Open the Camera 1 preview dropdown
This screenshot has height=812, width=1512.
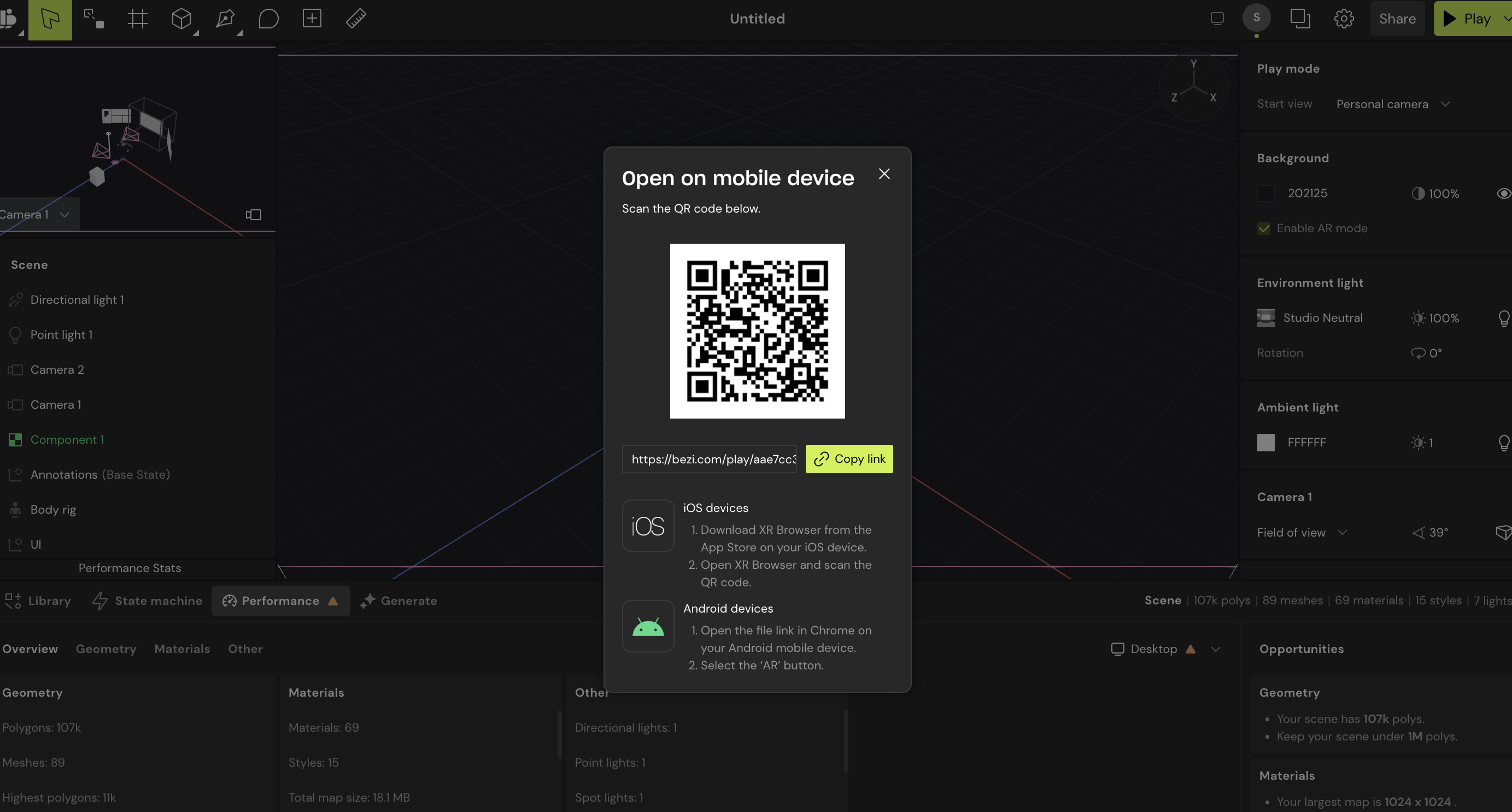point(39,215)
